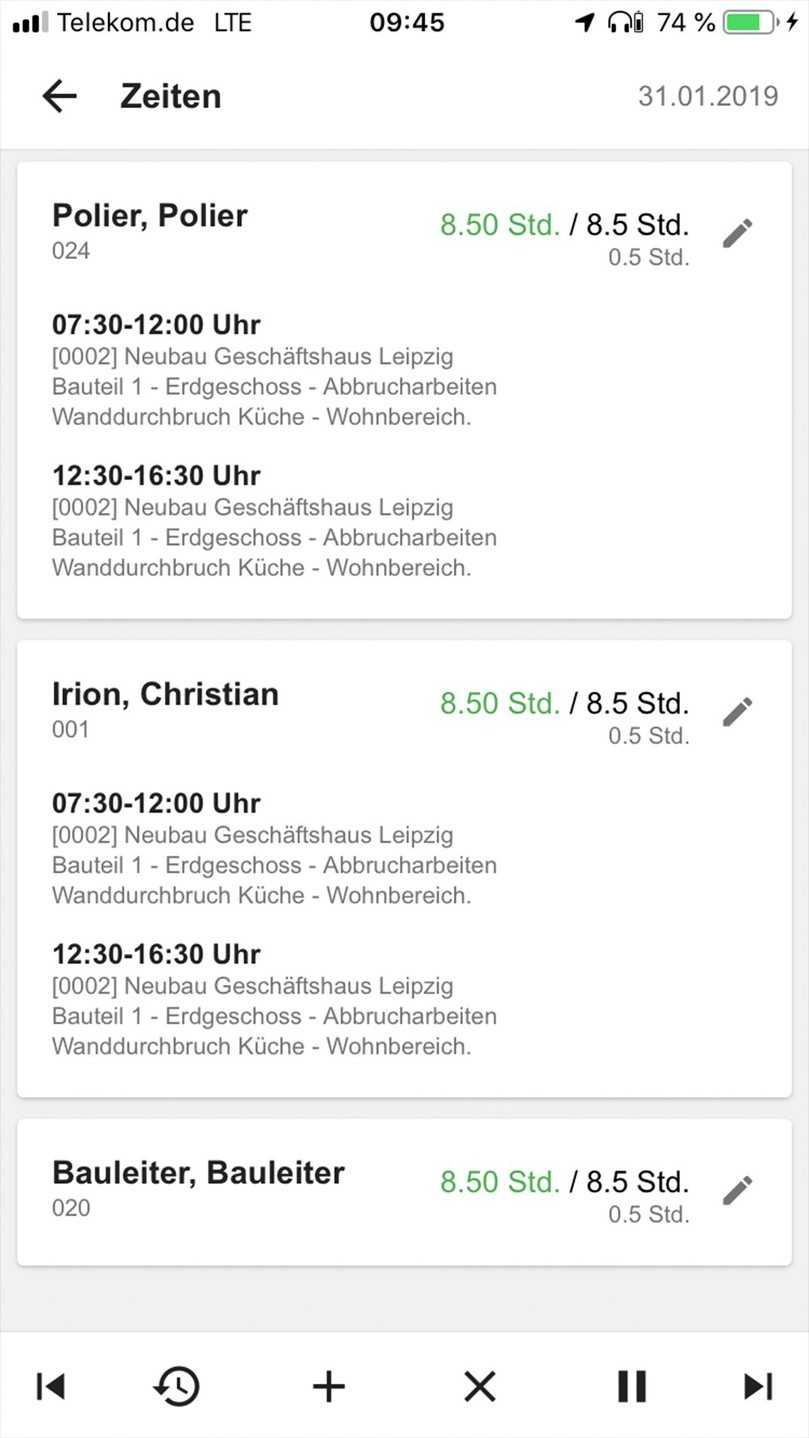Open the history clock icon

(x=177, y=1386)
